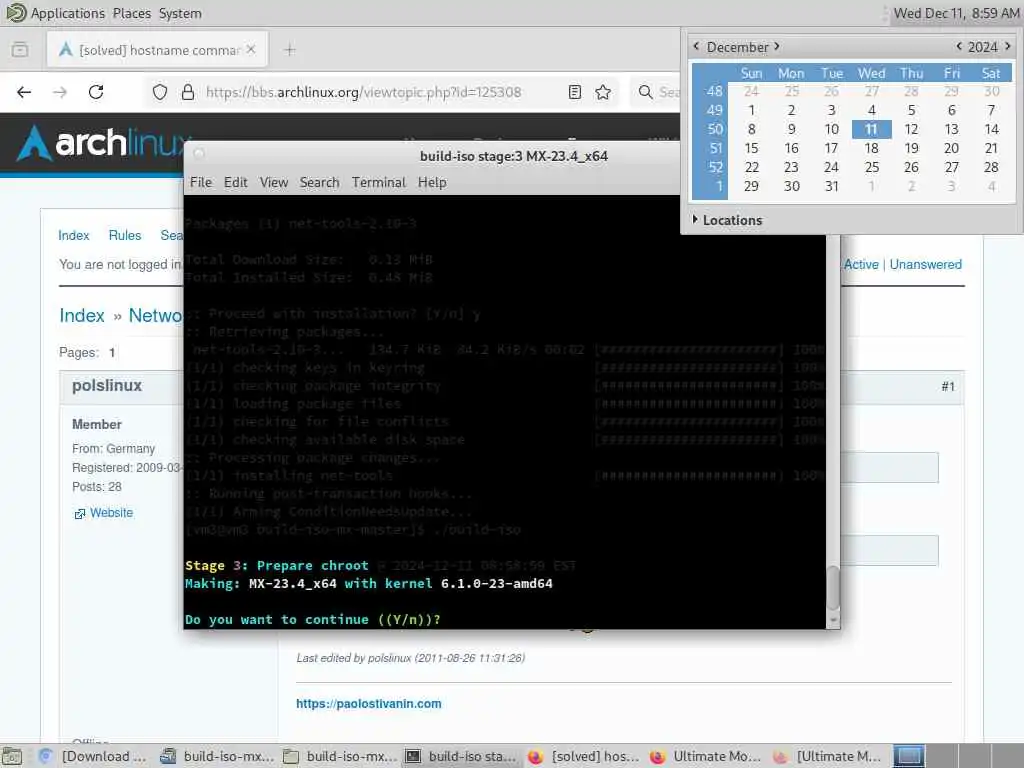
Task: Open the terminal File menu
Action: coord(200,182)
